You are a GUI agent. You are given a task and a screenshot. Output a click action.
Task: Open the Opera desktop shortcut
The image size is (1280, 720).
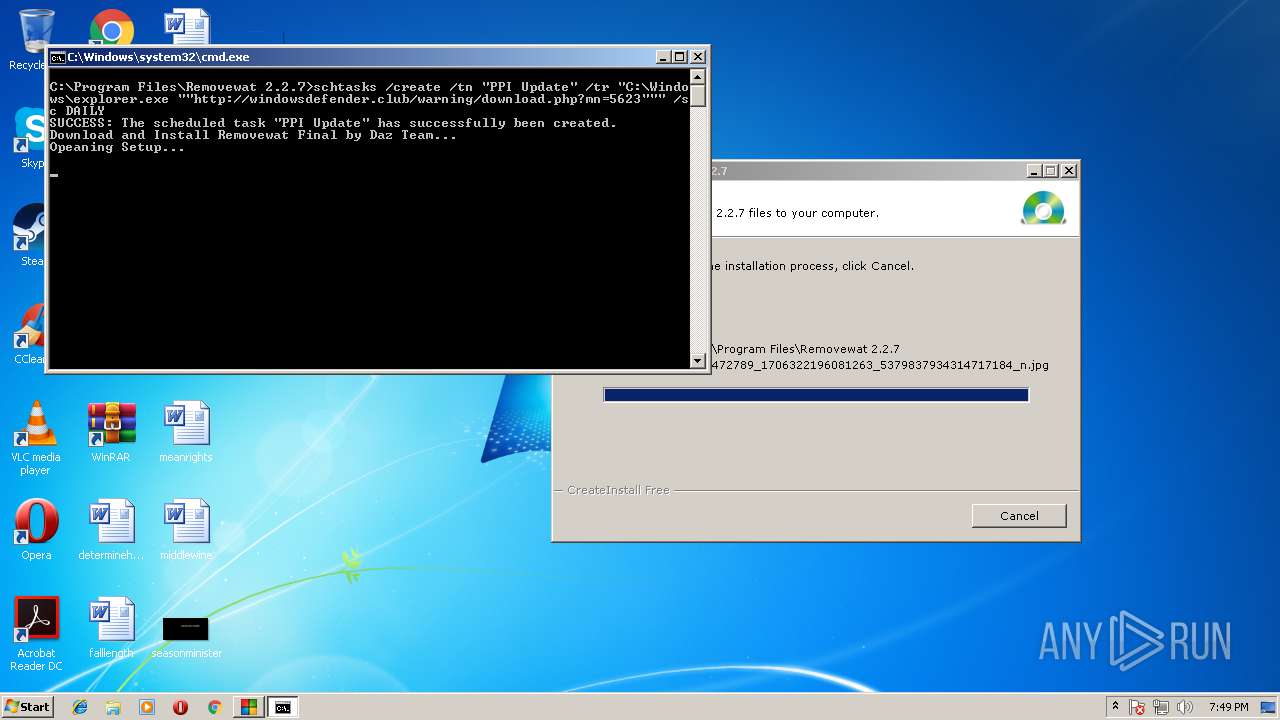(36, 530)
